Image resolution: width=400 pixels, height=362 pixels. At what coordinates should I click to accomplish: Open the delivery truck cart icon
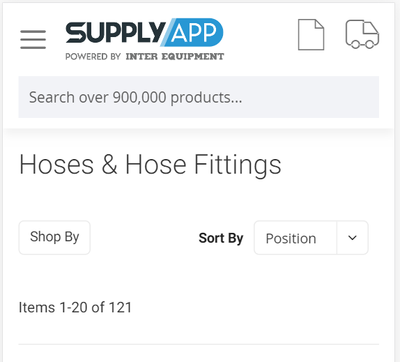pyautogui.click(x=362, y=34)
